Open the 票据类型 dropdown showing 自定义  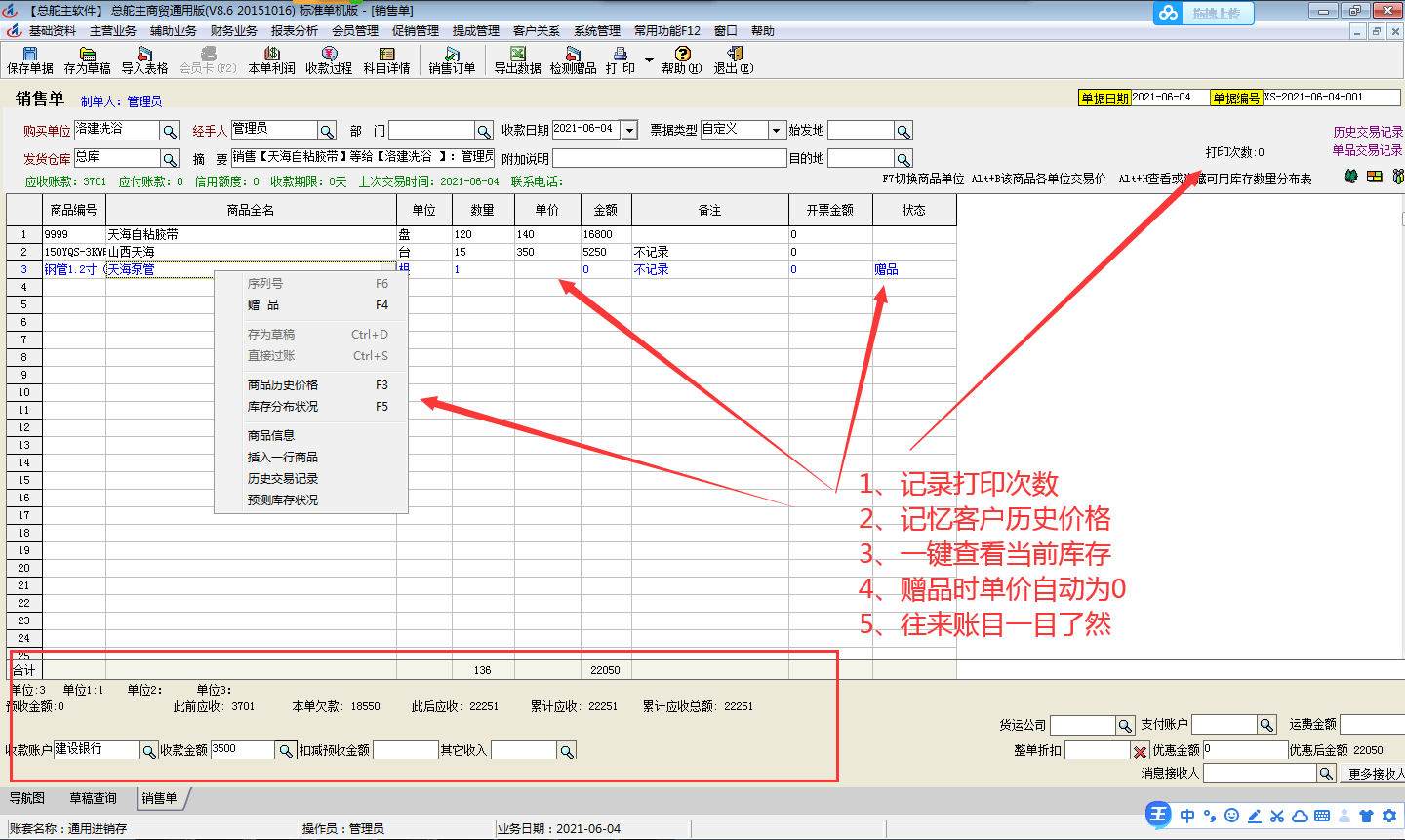777,129
